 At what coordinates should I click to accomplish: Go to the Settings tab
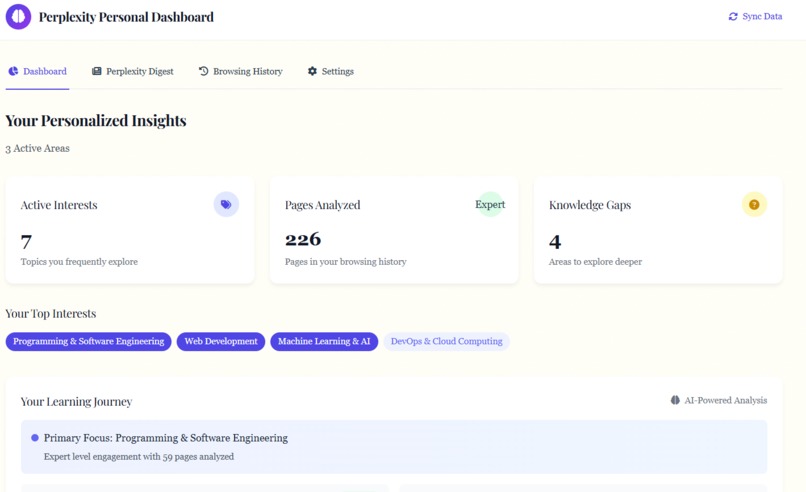(x=331, y=71)
